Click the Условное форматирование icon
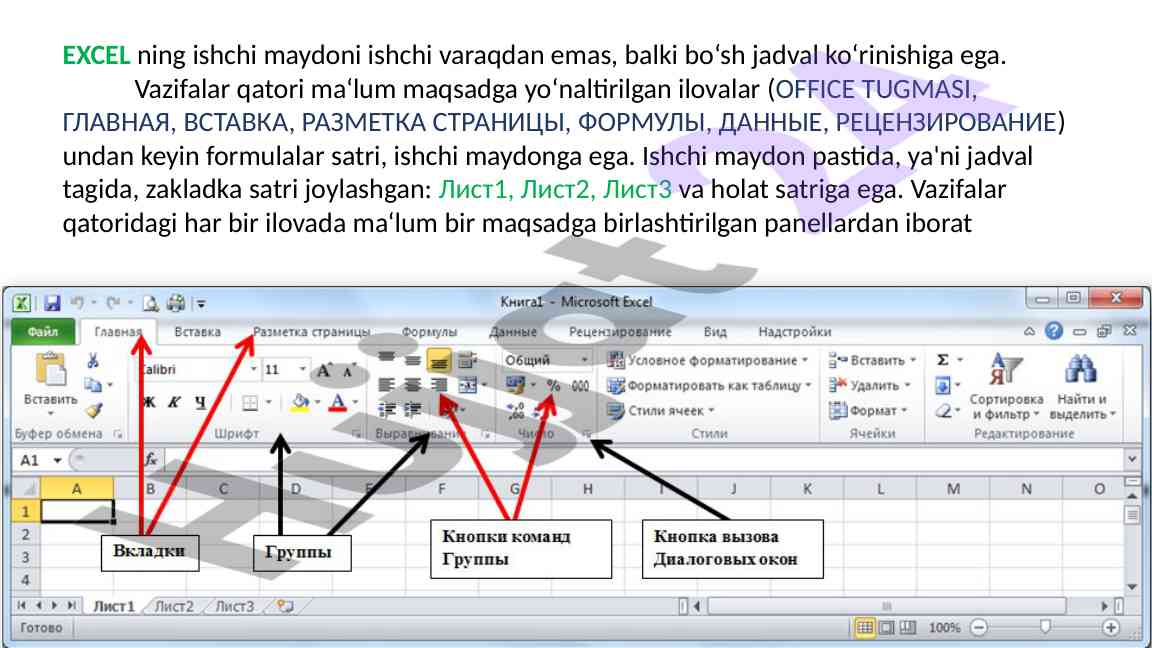 [x=616, y=360]
